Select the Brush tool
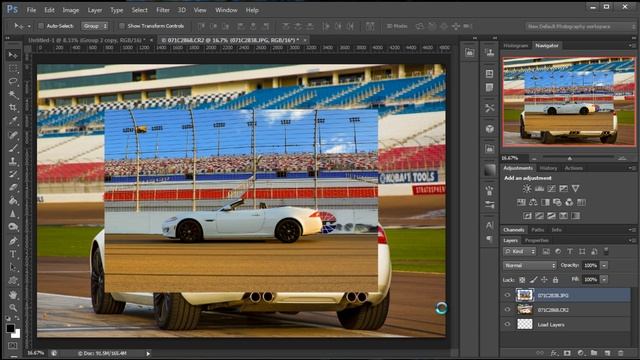640x360 pixels. tap(13, 148)
